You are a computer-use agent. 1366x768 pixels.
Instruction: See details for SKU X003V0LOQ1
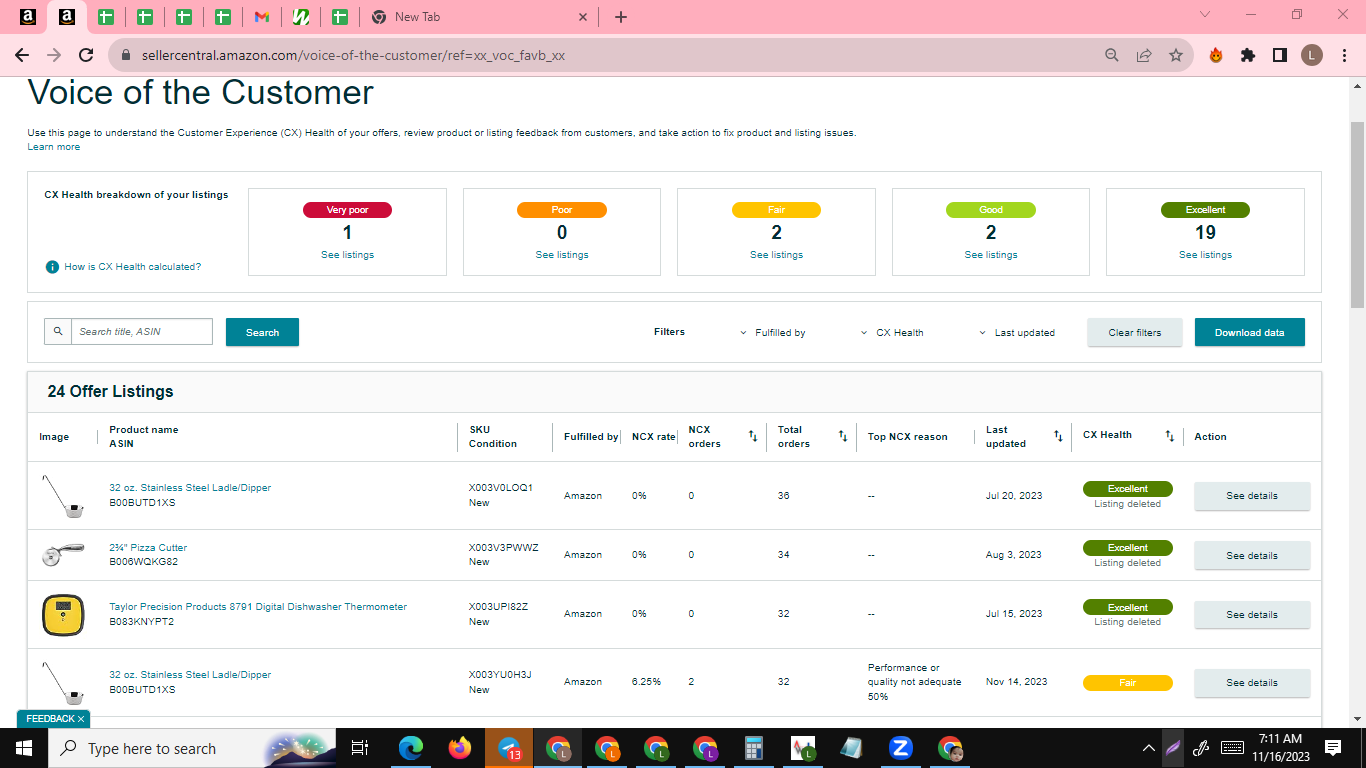1252,496
